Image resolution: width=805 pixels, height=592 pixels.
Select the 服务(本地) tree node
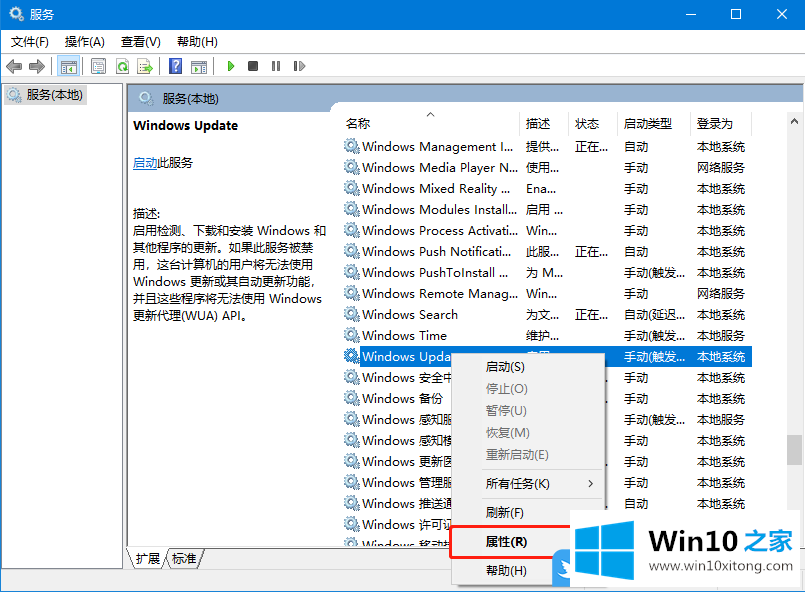pyautogui.click(x=45, y=95)
